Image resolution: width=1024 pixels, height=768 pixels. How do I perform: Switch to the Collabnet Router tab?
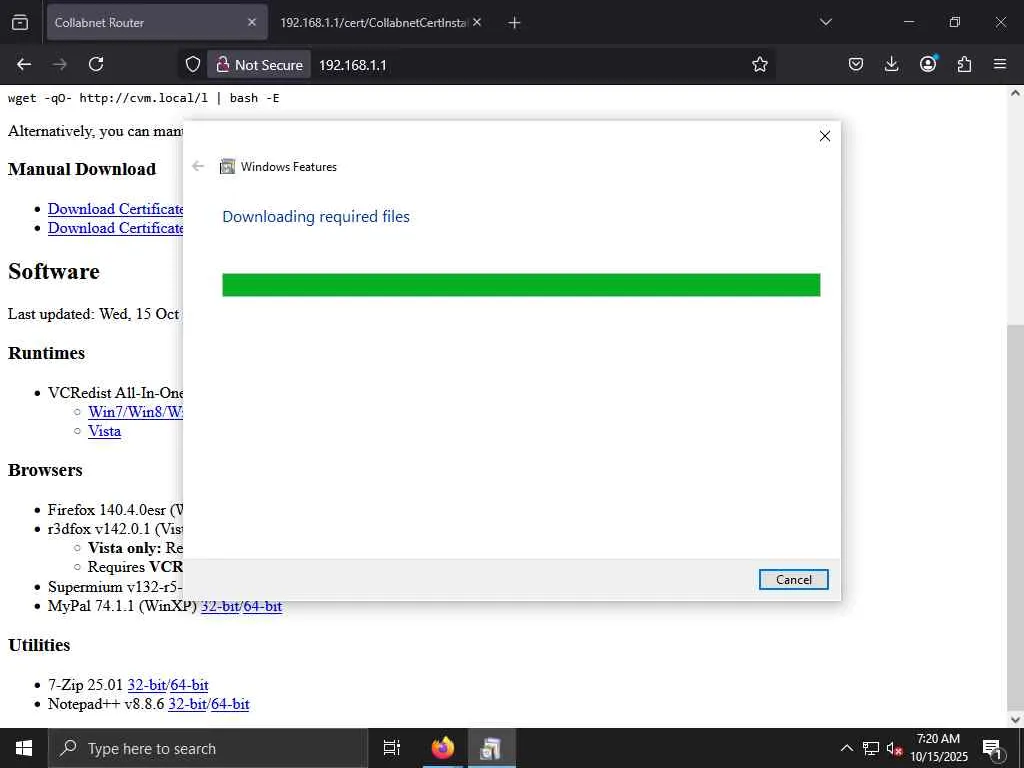(x=157, y=22)
